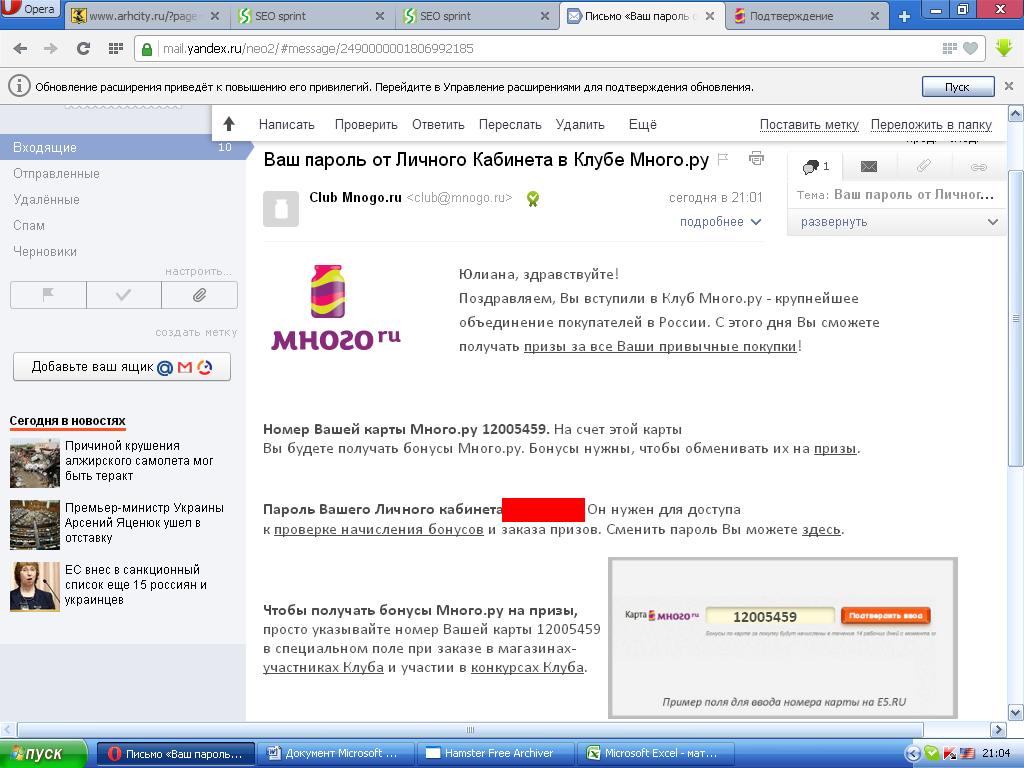Viewport: 1024px width, 768px height.
Task: Open the attachments paperclip tab in side panel
Action: (x=923, y=167)
